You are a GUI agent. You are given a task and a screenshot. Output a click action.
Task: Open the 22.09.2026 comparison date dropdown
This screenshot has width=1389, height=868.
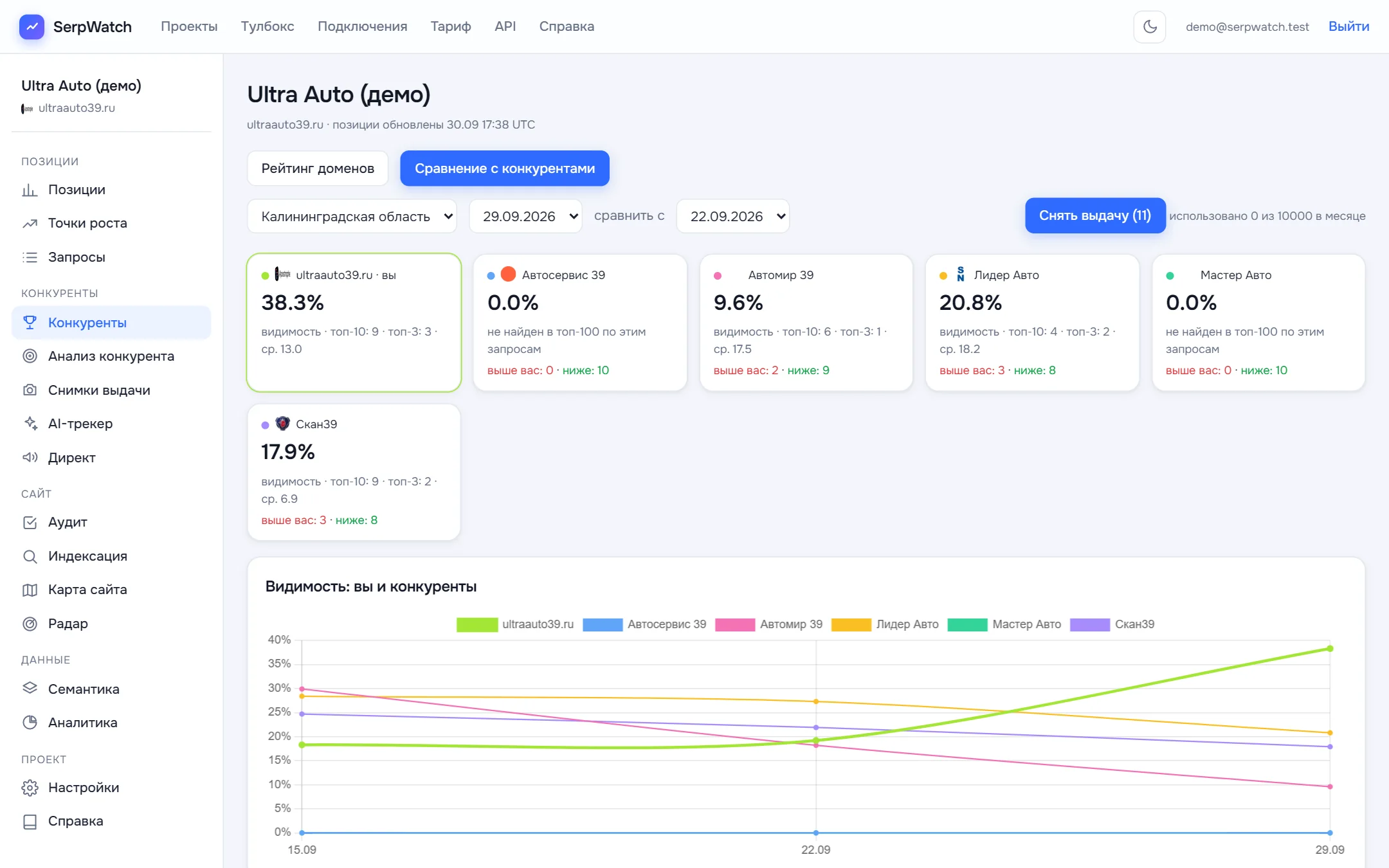tap(733, 216)
